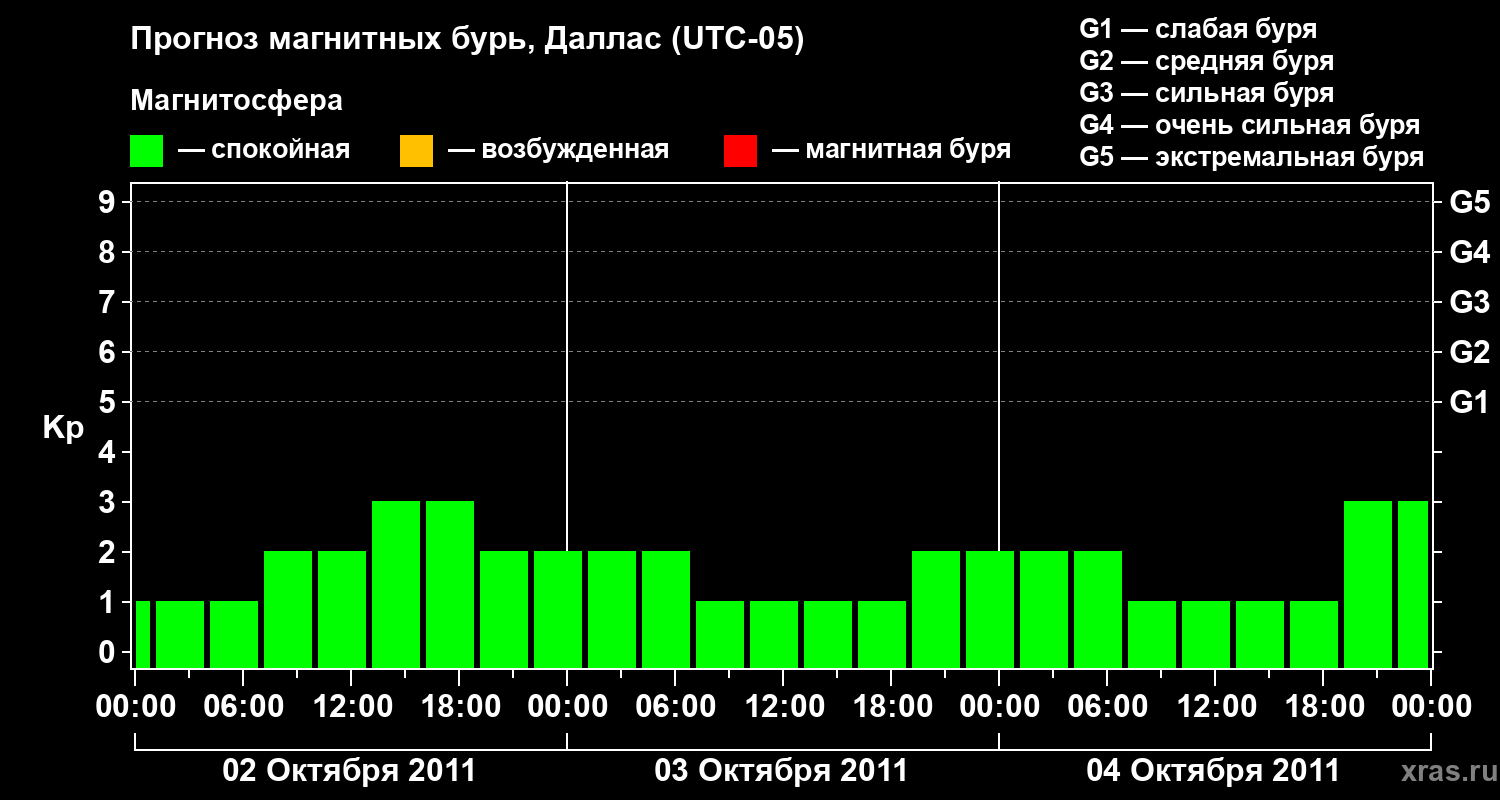
Task: Click the narrow Kp 1 bar starting 02 Октября
Action: tap(142, 634)
